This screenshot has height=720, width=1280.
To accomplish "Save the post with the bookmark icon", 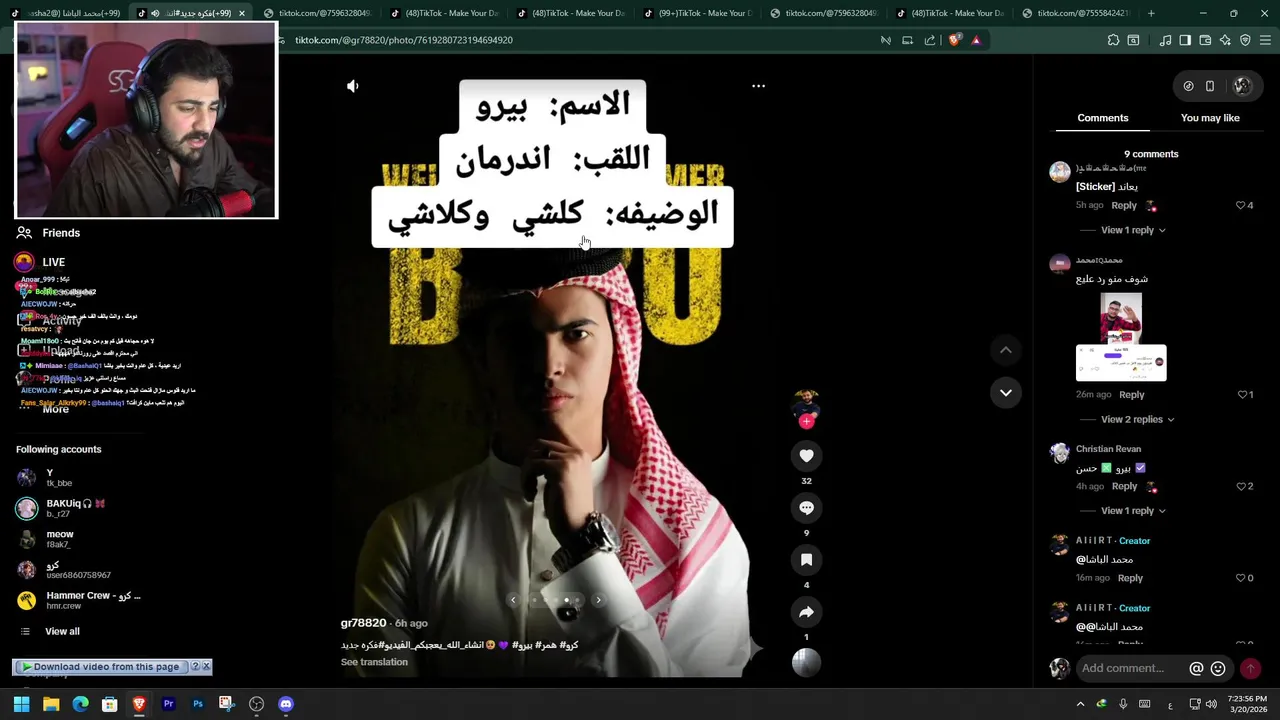I will pos(806,560).
